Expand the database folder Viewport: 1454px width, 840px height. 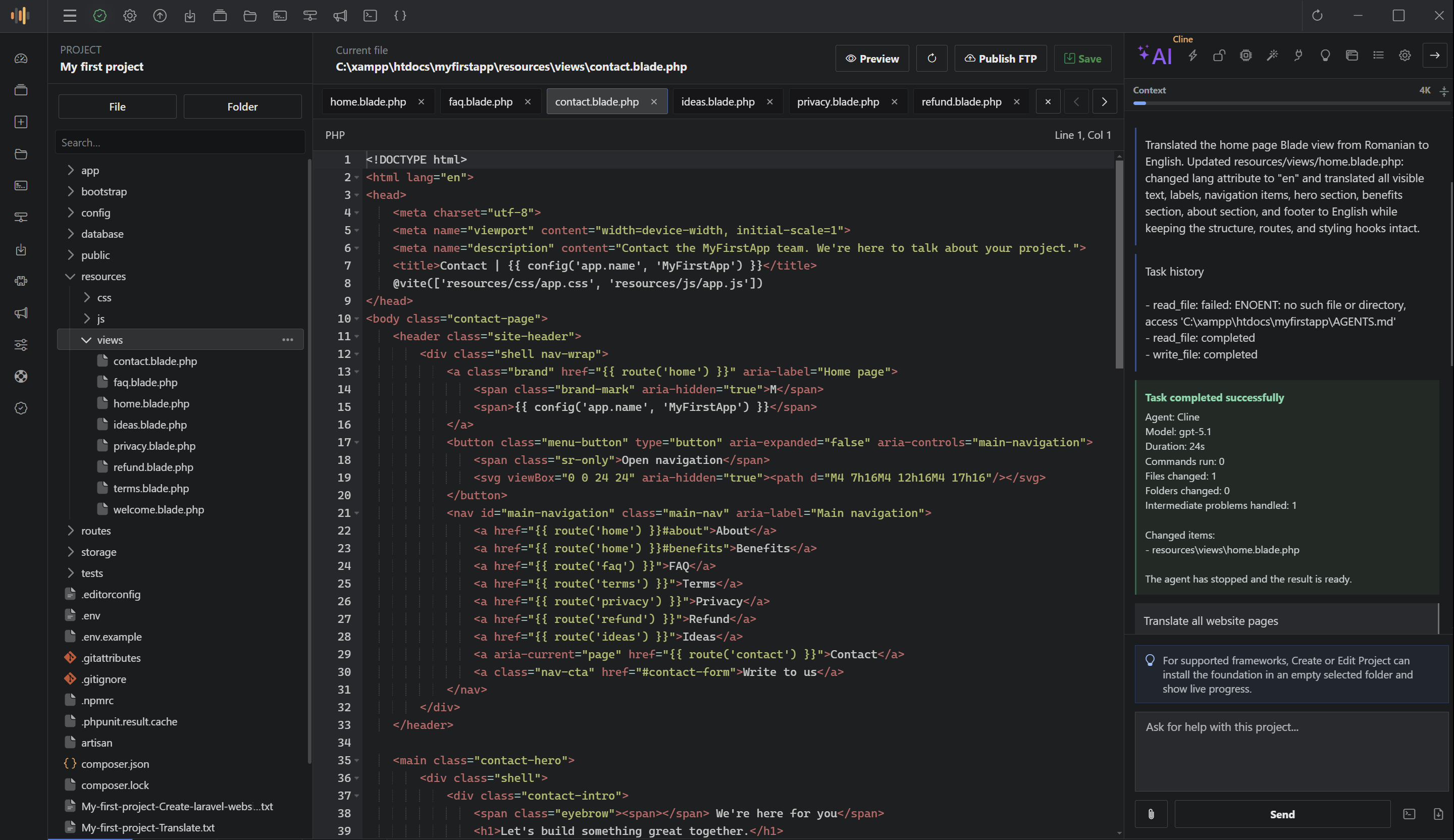70,233
